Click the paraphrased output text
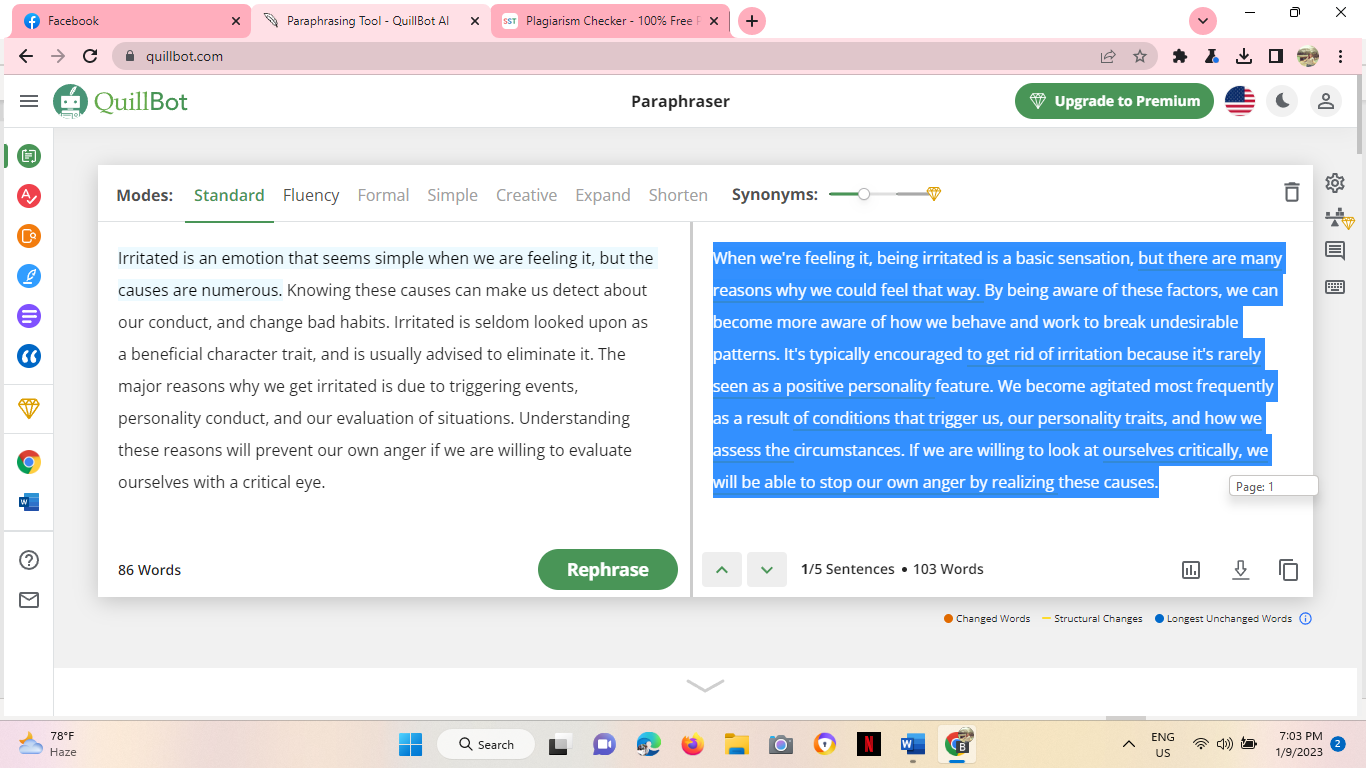The image size is (1366, 768). (997, 370)
